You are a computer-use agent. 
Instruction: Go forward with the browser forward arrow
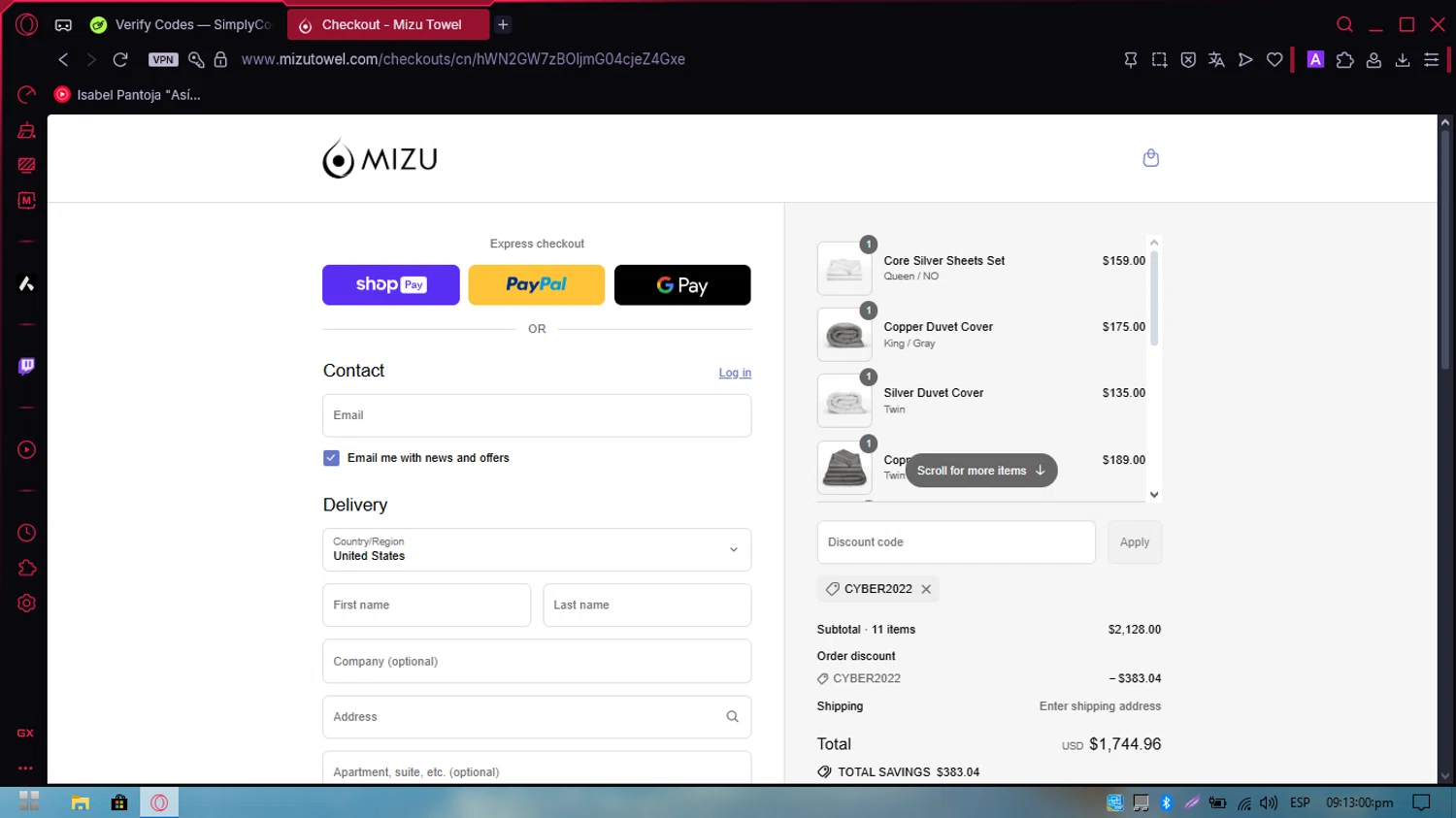(91, 59)
